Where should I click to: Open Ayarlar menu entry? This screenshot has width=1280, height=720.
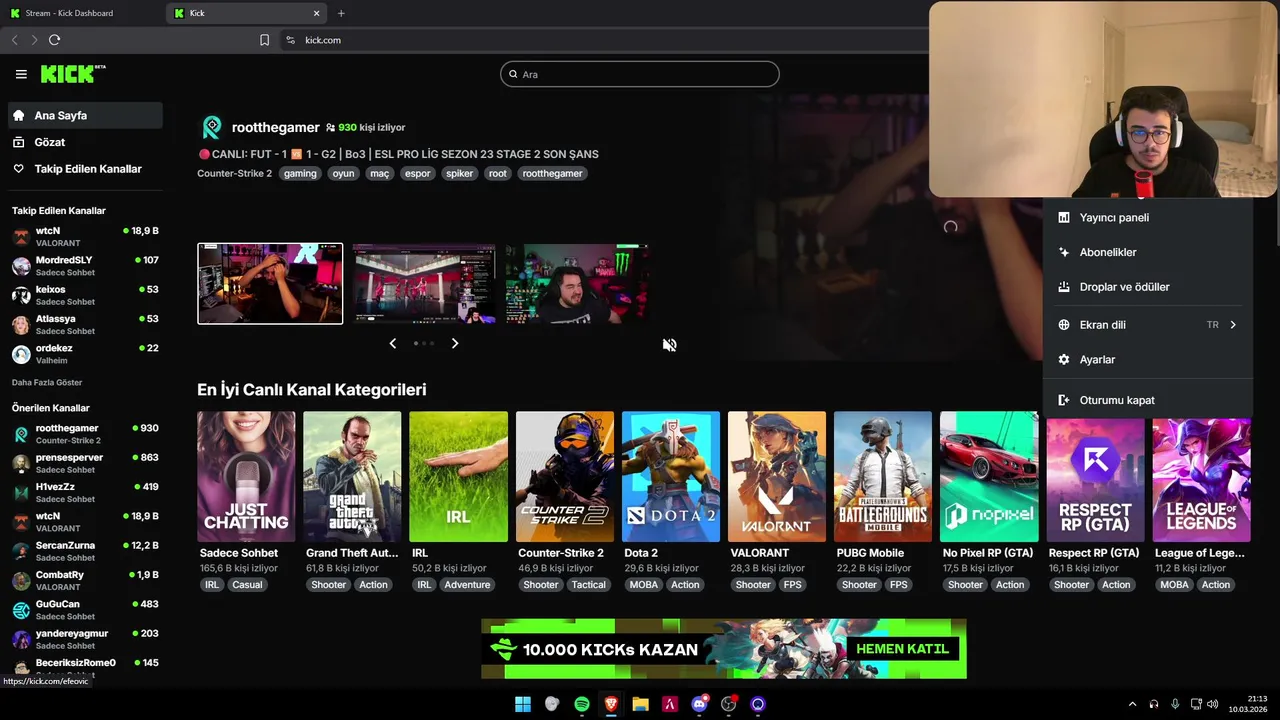(x=1148, y=360)
